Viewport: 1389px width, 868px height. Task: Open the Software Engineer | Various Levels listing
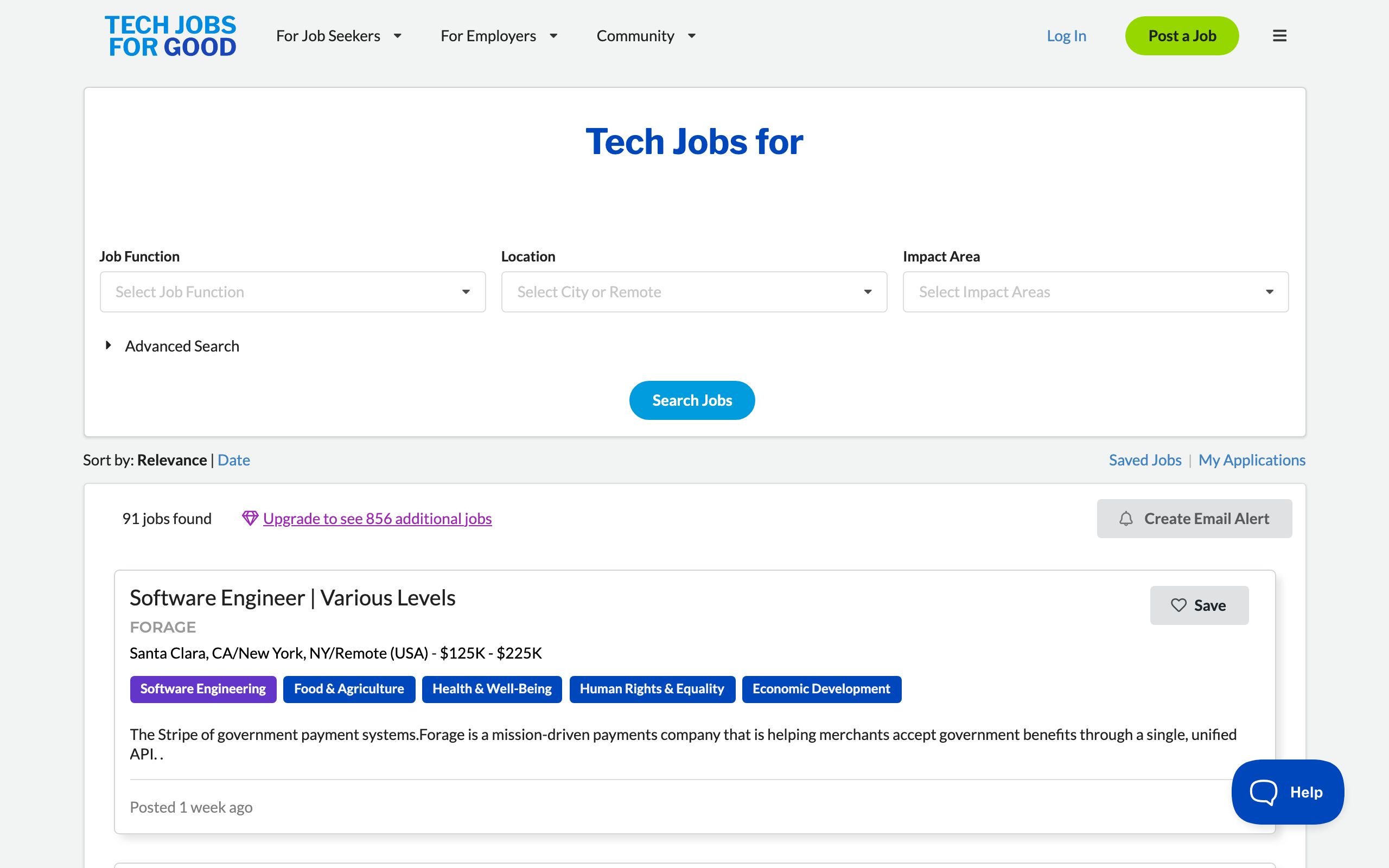292,598
